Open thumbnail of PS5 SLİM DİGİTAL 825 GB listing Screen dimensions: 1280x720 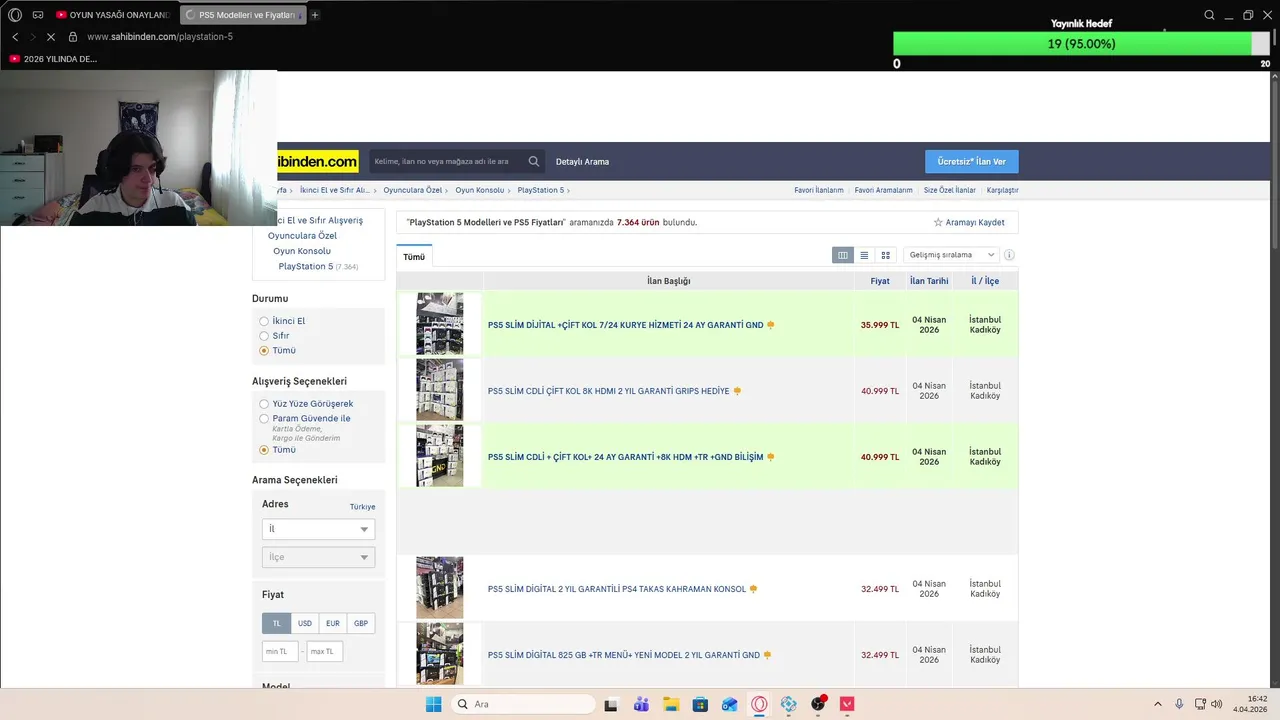click(440, 654)
